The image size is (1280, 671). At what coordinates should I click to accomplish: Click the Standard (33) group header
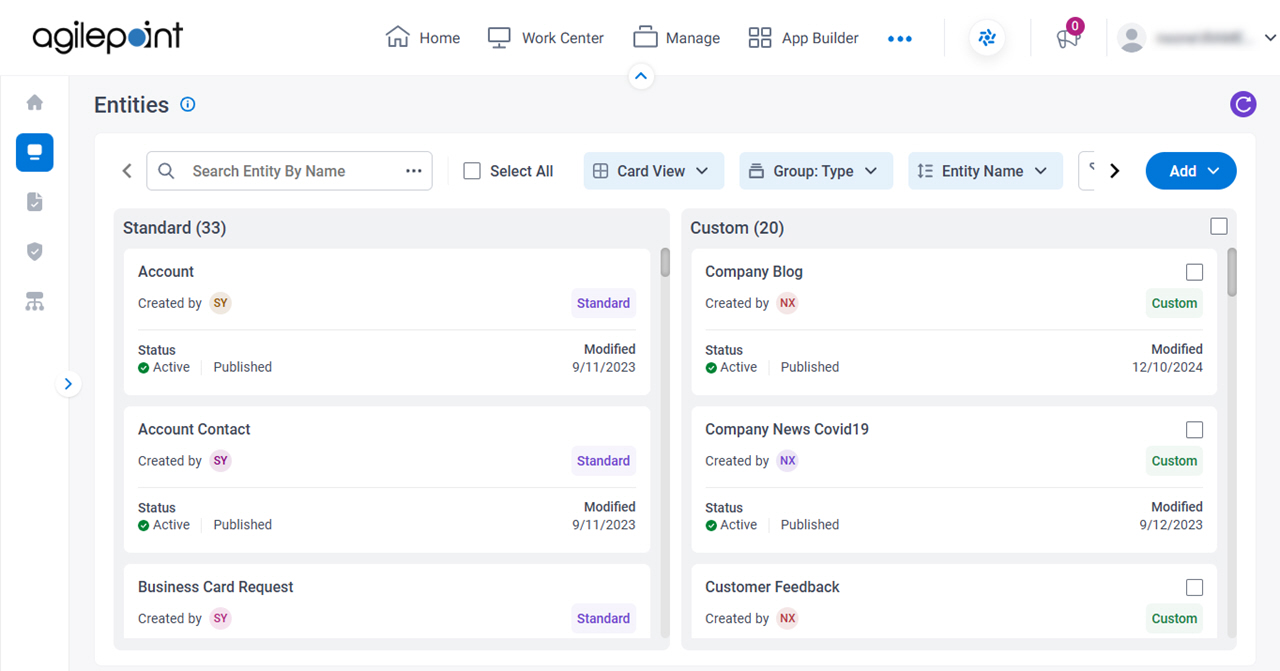click(x=174, y=228)
